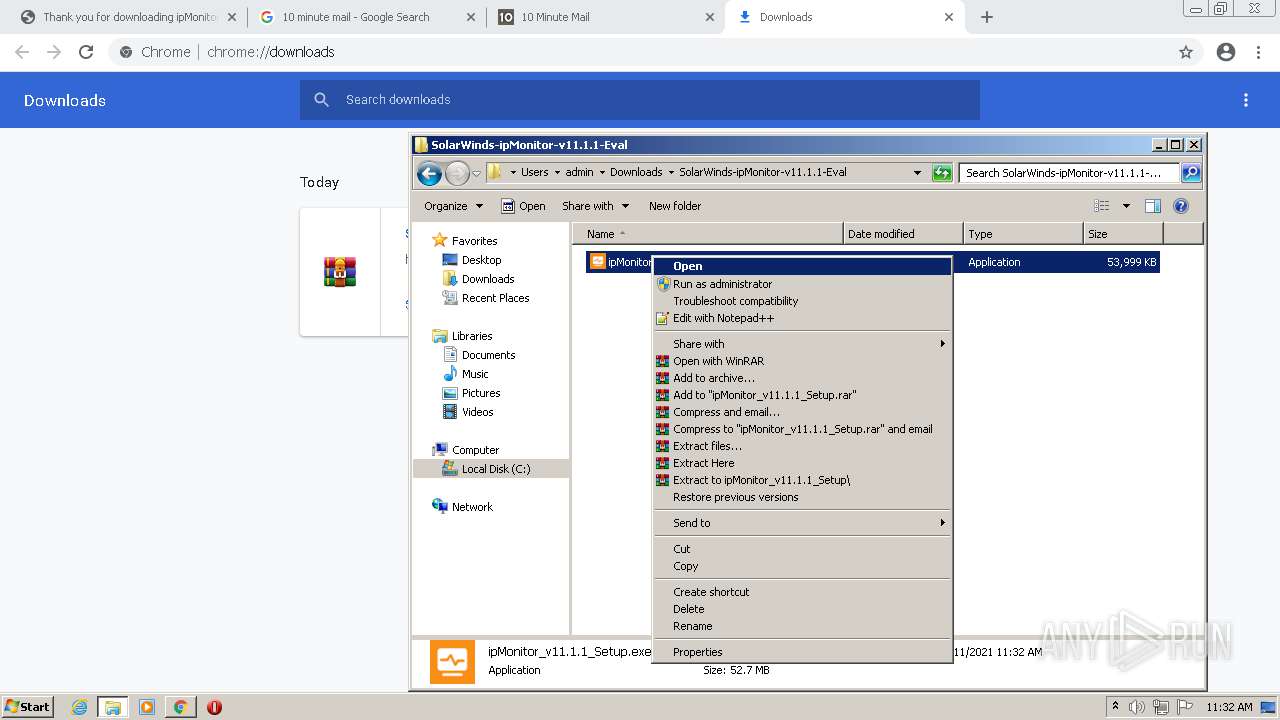Click the Search downloads field
Image resolution: width=1280 pixels, height=720 pixels.
point(640,100)
